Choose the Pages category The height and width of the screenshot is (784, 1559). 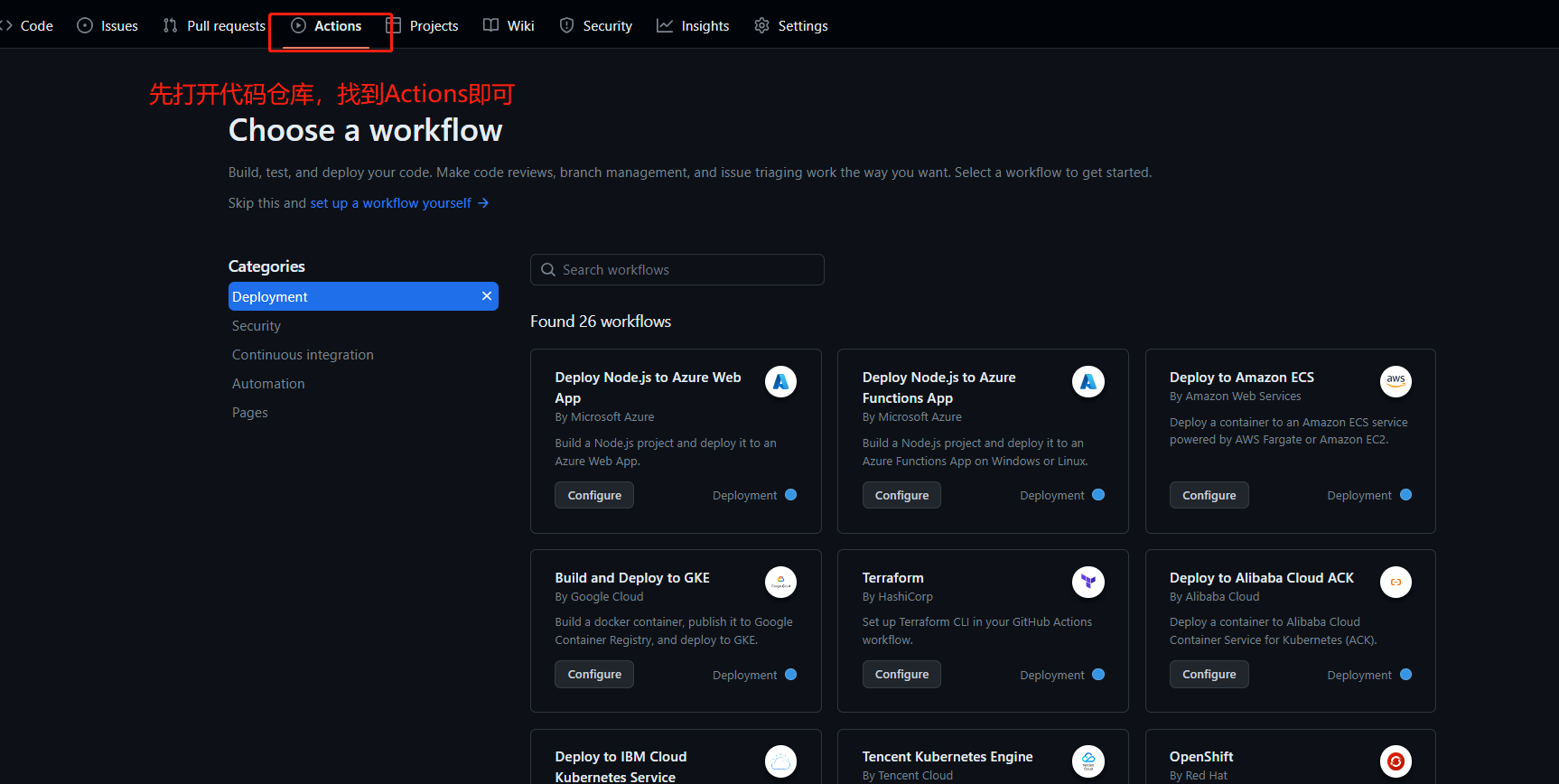click(250, 413)
